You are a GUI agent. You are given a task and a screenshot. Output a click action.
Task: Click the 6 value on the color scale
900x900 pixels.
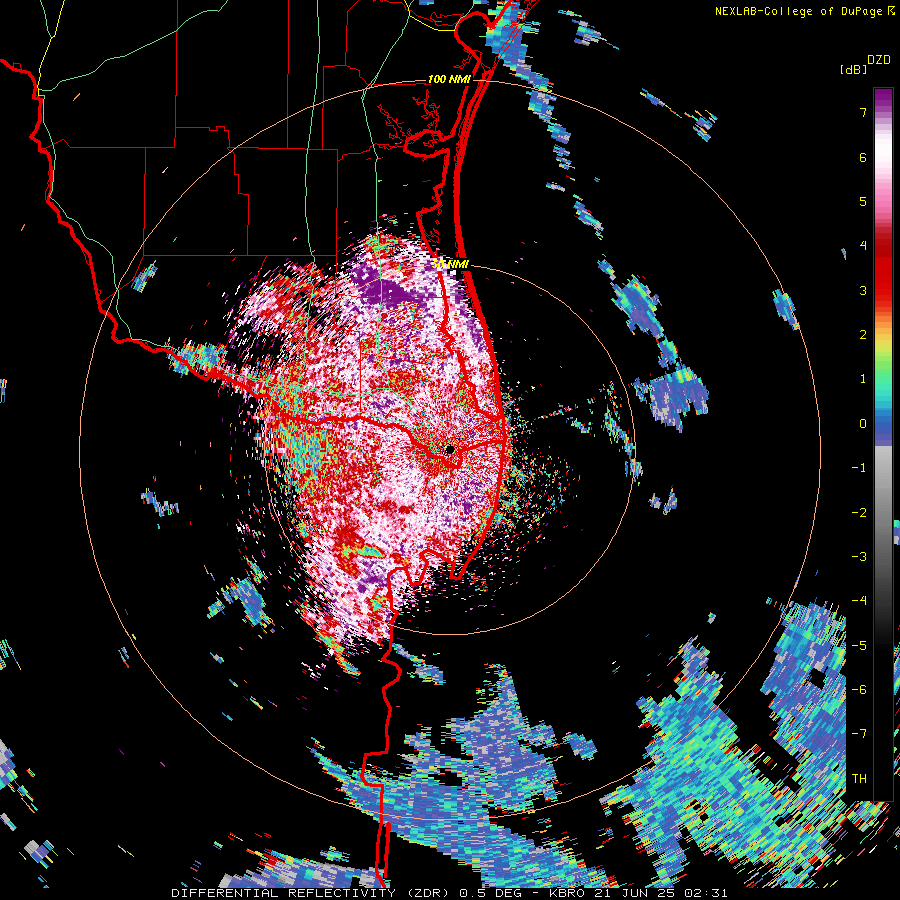863,157
